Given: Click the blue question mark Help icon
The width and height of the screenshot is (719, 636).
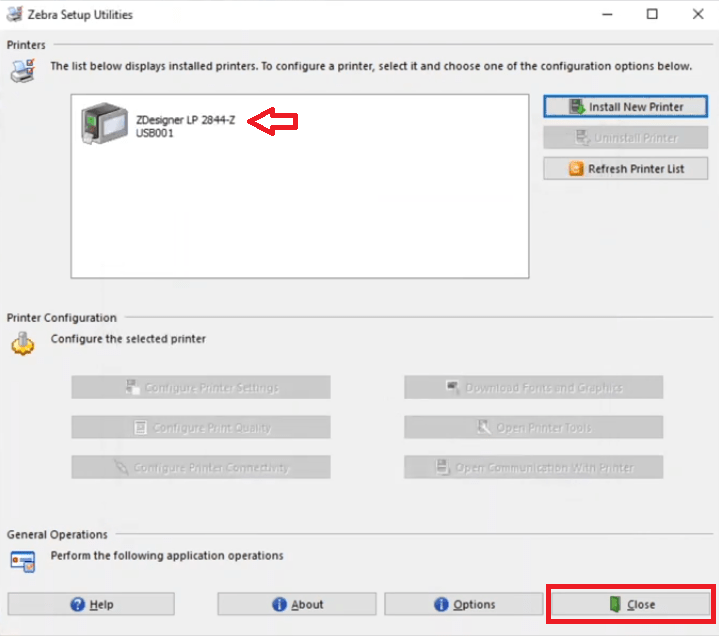Looking at the screenshot, I should coord(77,604).
